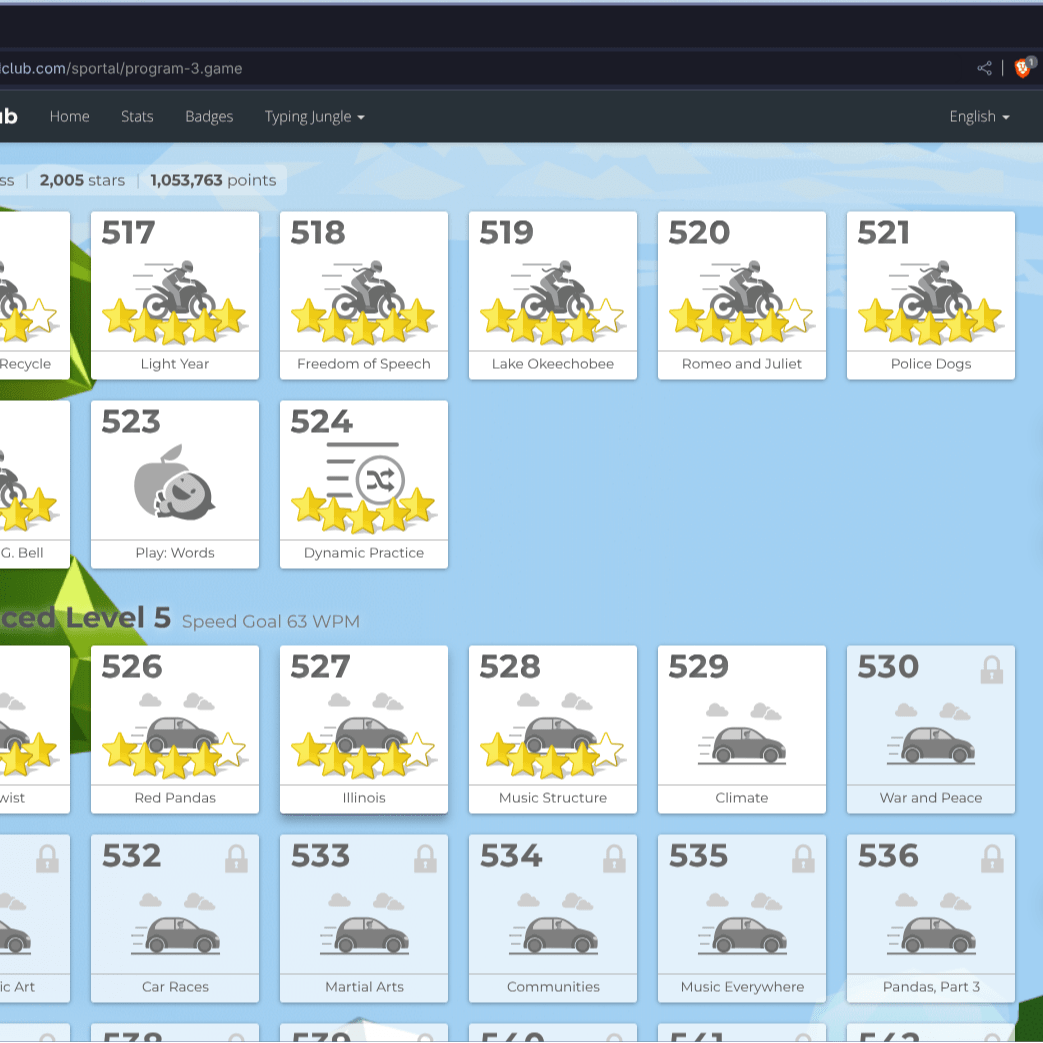
Task: Click the lesson number 527
Action: [321, 667]
